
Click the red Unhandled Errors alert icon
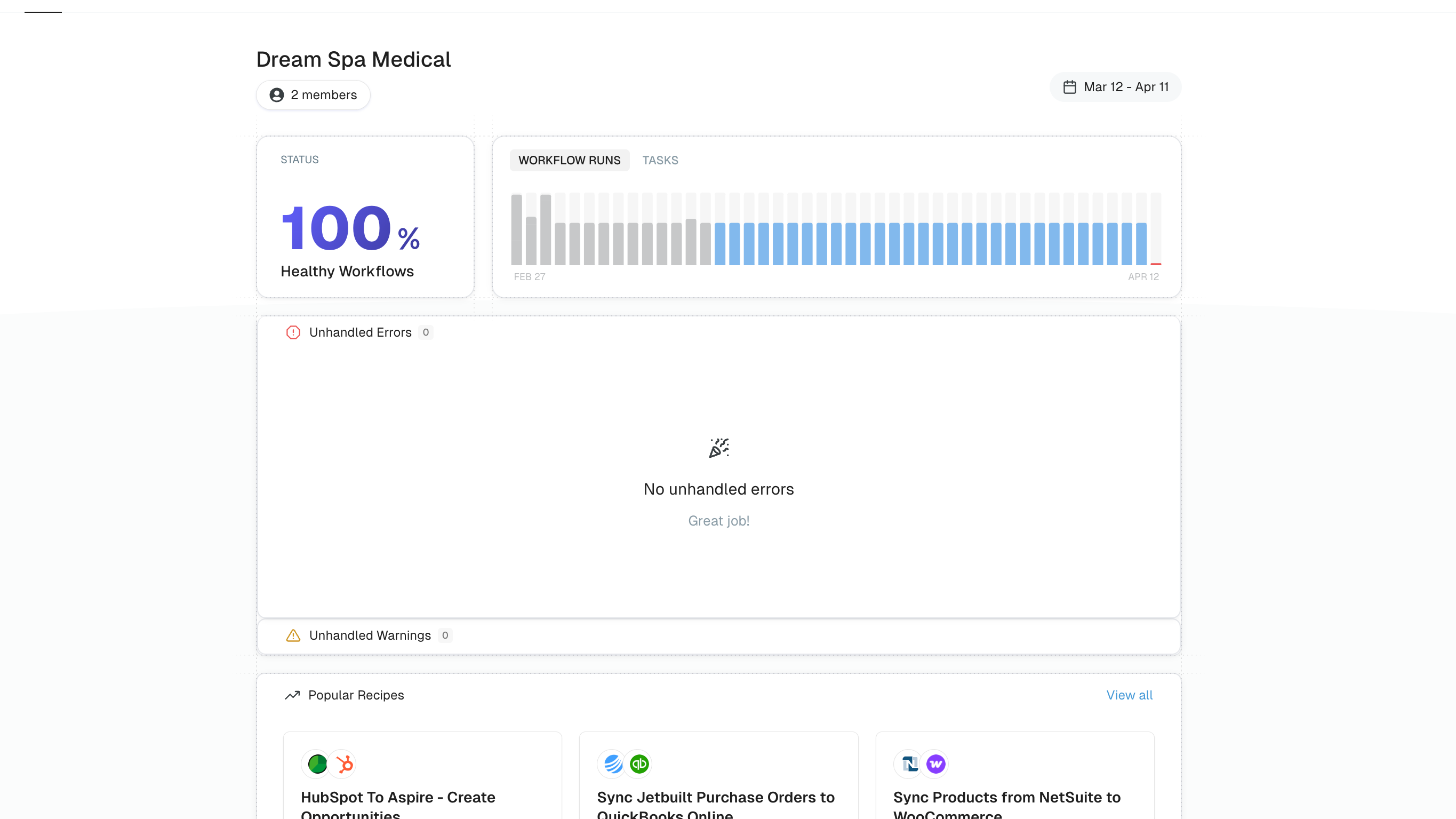pos(293,332)
